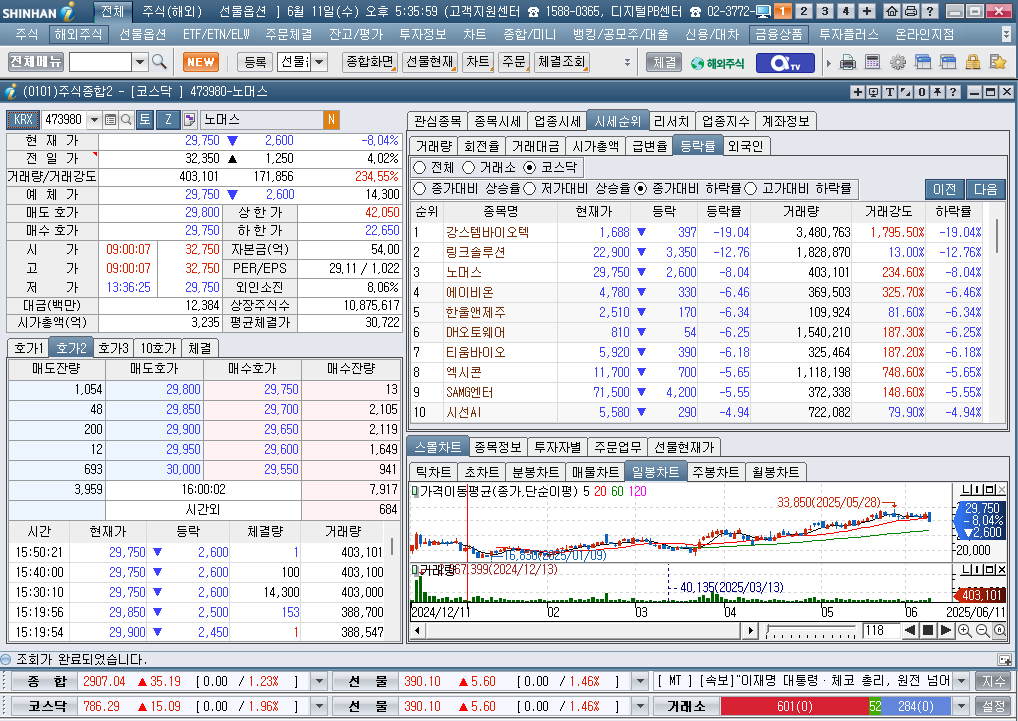The height and width of the screenshot is (721, 1018).
Task: Zoom out the daily chart
Action: [x=982, y=631]
